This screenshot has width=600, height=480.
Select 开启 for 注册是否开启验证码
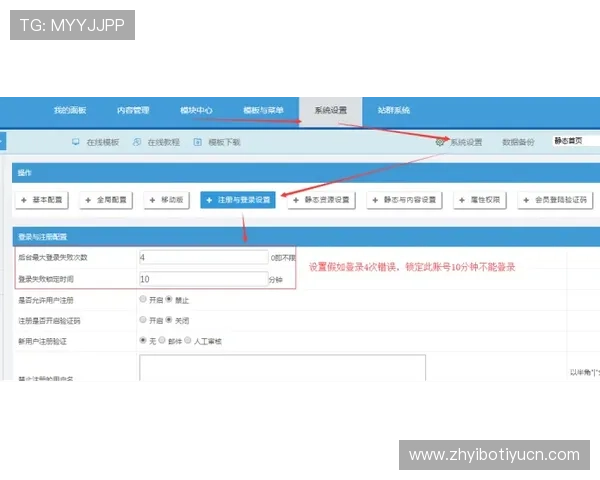[143, 320]
